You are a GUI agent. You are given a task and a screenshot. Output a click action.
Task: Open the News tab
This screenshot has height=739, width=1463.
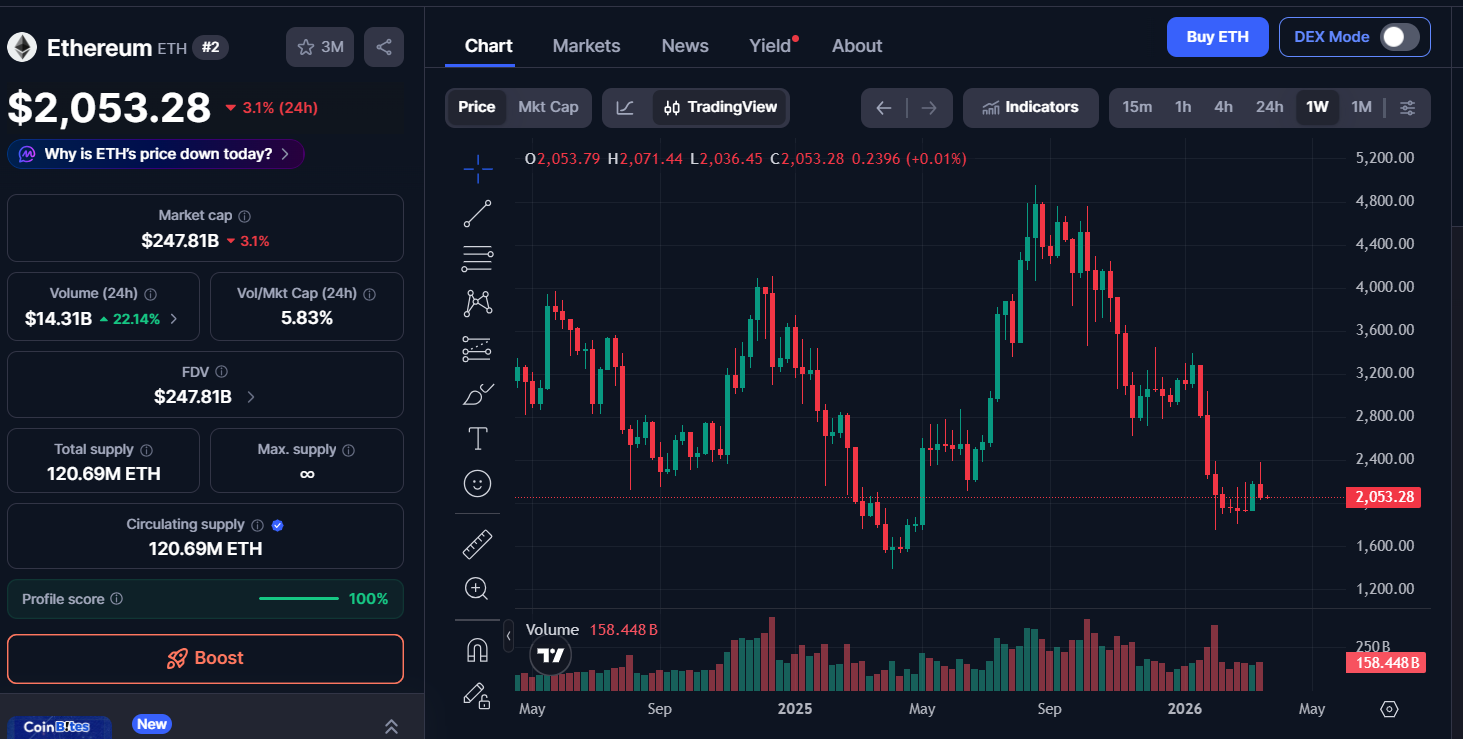[685, 46]
